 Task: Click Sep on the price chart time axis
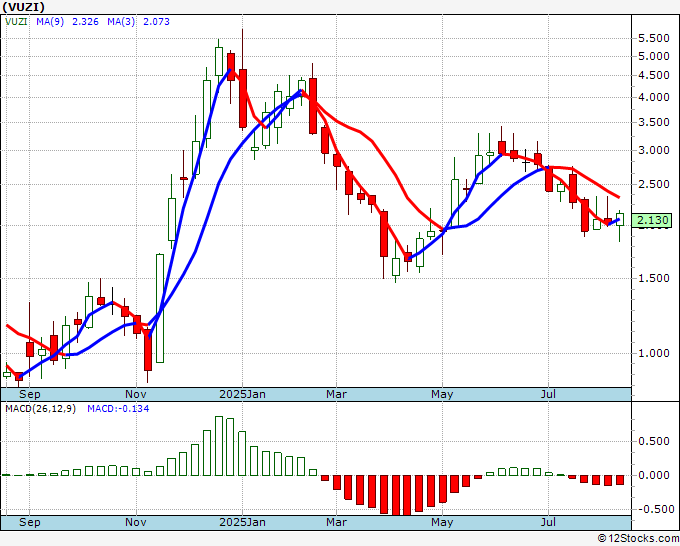pyautogui.click(x=29, y=394)
